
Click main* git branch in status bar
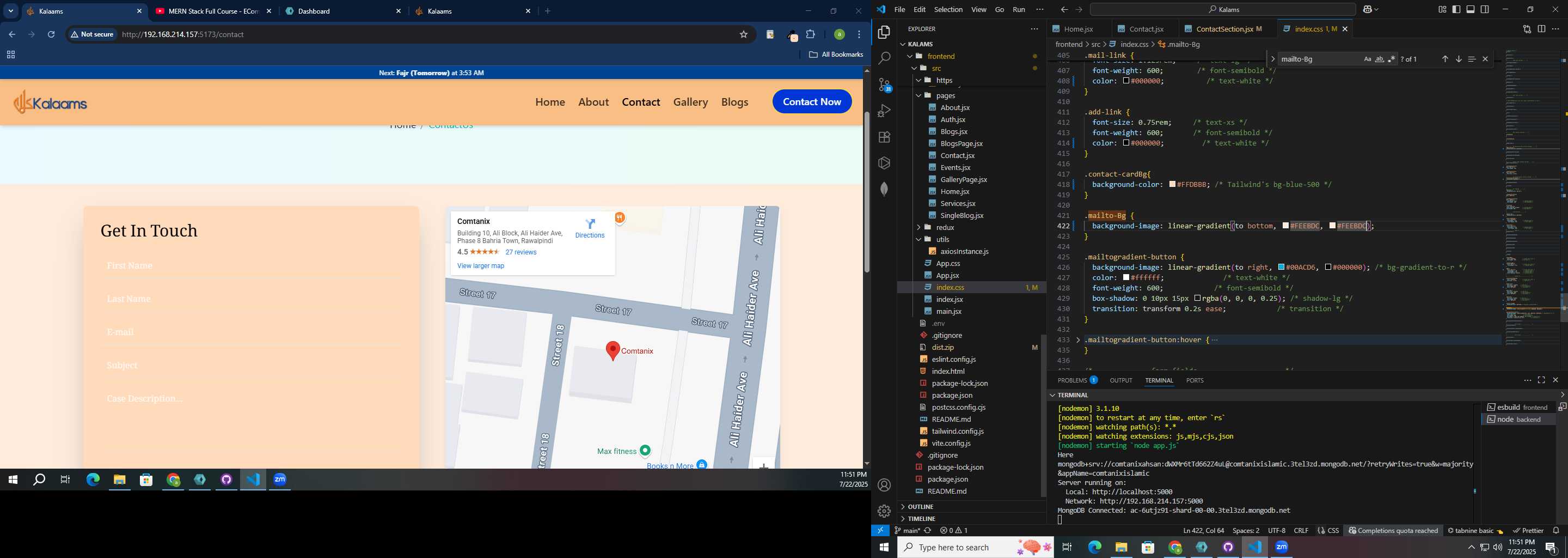point(906,531)
